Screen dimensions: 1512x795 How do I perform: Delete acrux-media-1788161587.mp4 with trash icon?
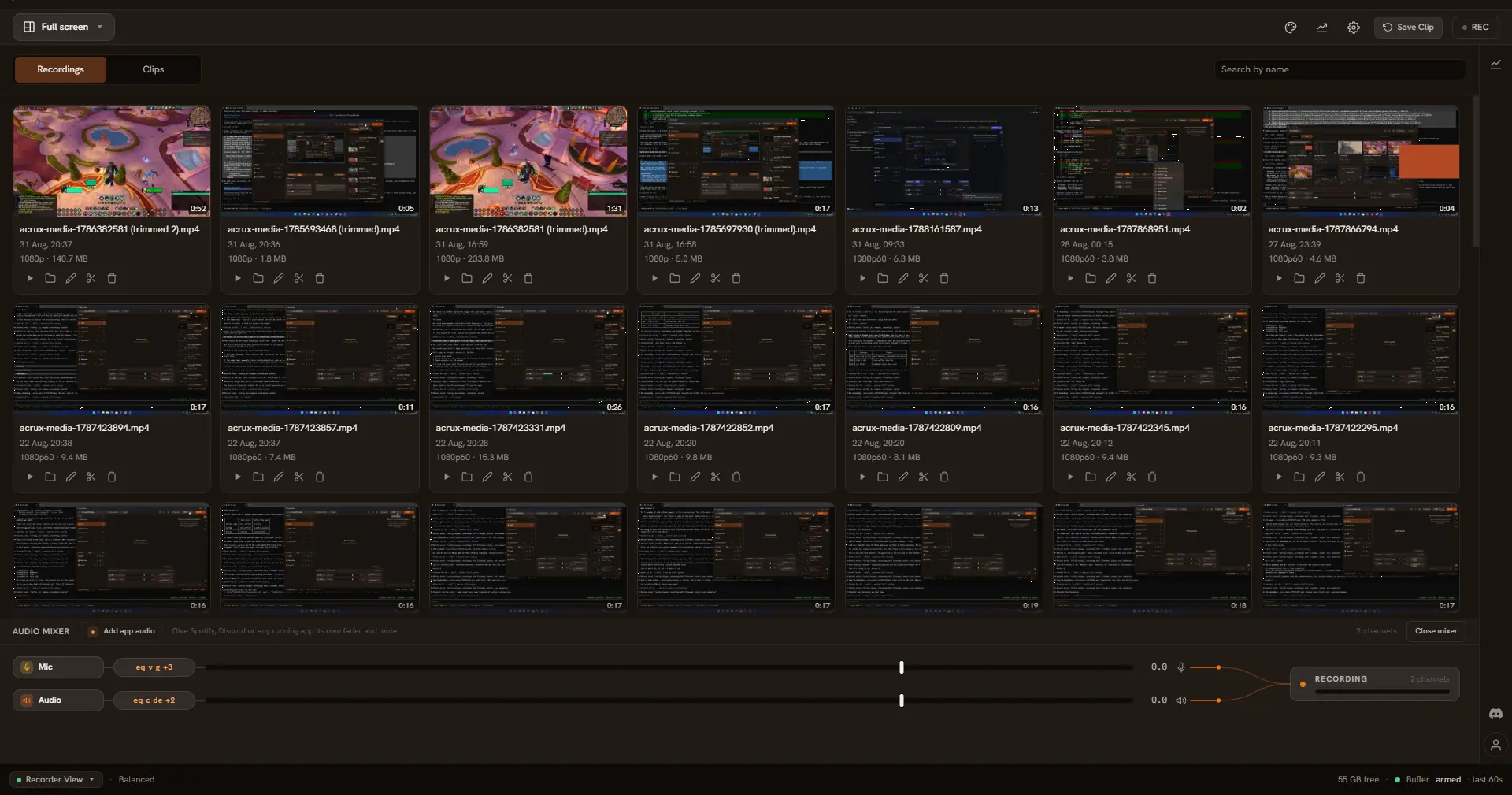click(944, 278)
